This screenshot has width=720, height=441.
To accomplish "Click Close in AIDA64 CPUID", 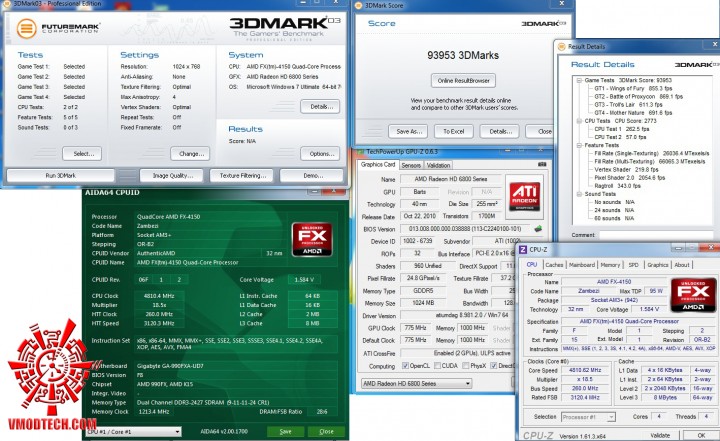I will click(326, 431).
